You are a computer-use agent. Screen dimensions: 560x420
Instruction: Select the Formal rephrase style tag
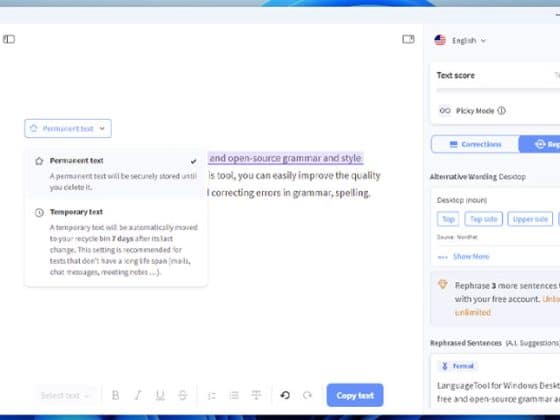459,366
